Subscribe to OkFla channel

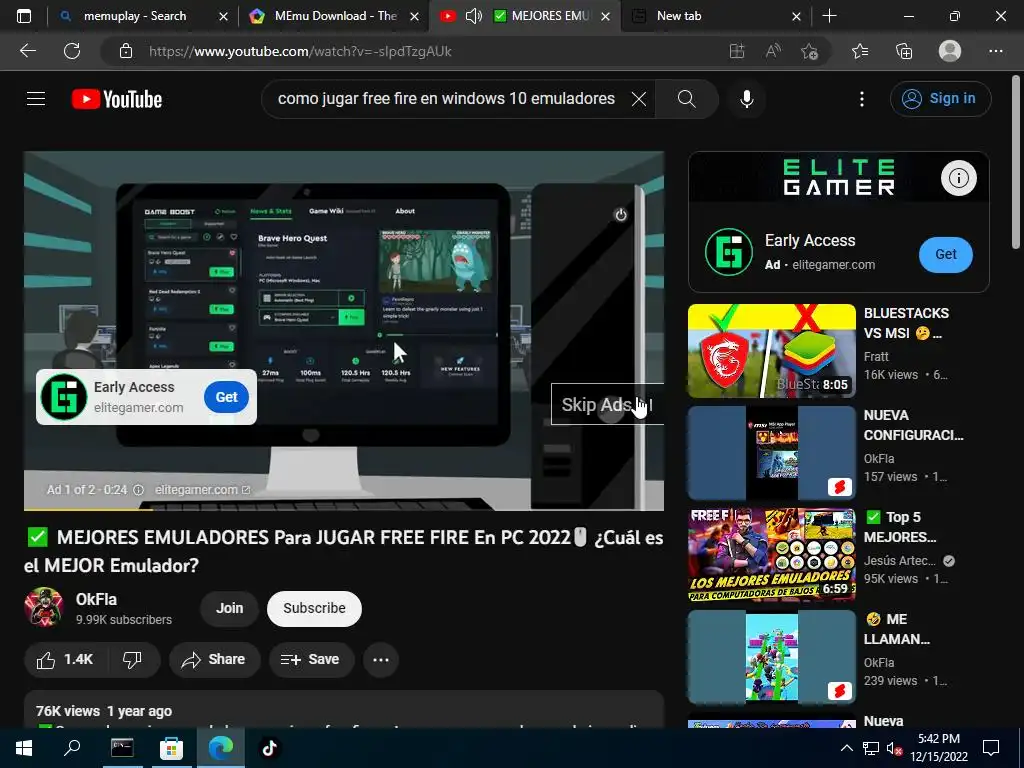point(314,608)
